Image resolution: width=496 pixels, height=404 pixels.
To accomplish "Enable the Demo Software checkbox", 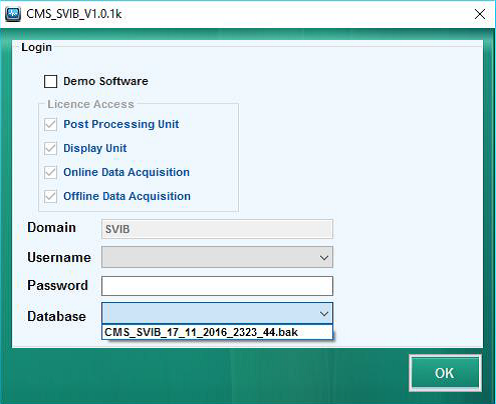I will click(x=50, y=81).
